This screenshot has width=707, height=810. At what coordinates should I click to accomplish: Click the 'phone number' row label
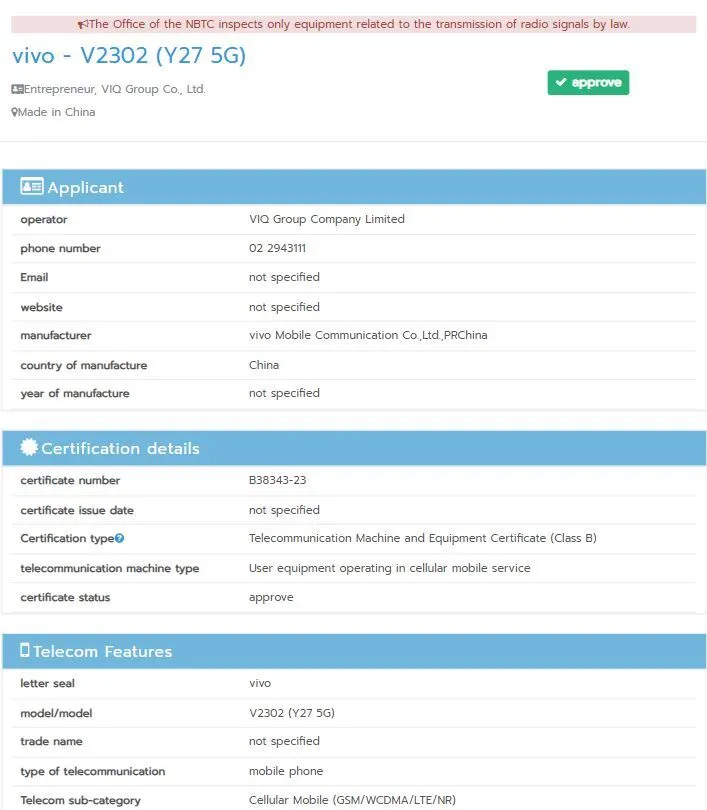[x=60, y=248]
